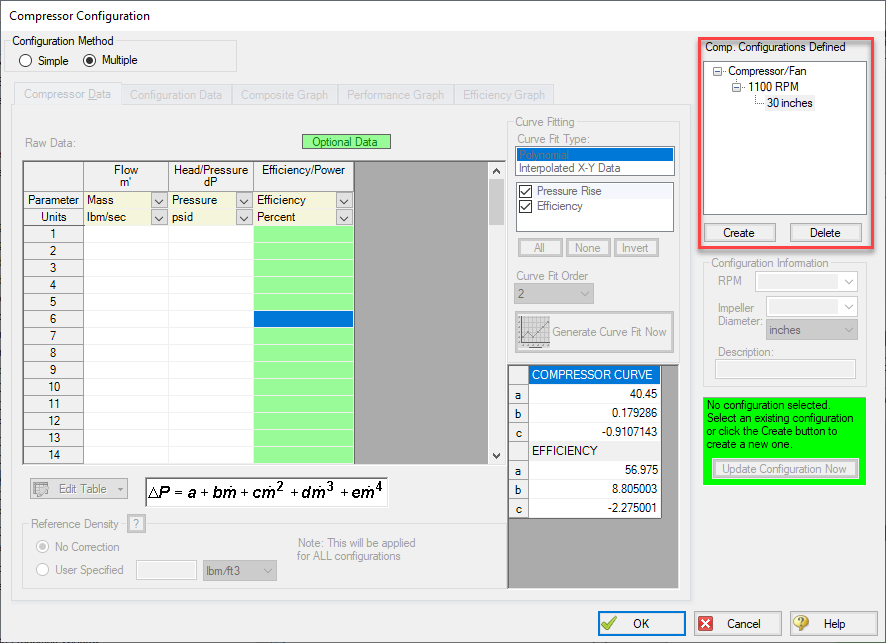
Task: Click the red X Cancel button
Action: 706,623
